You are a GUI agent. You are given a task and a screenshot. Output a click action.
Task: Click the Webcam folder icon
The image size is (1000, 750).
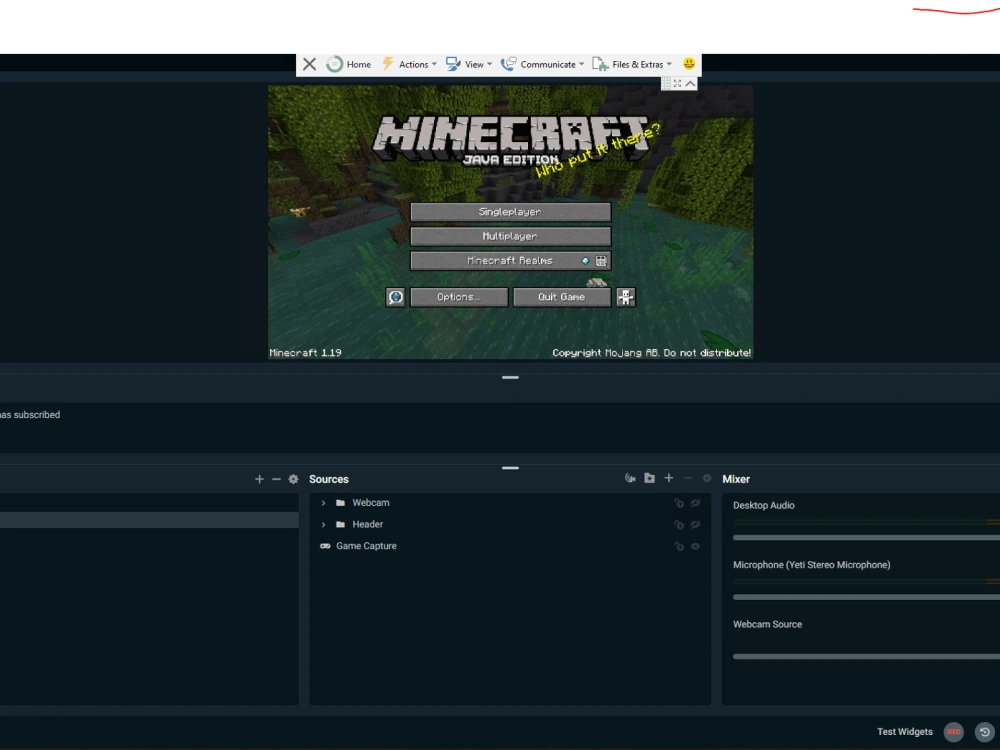point(341,503)
